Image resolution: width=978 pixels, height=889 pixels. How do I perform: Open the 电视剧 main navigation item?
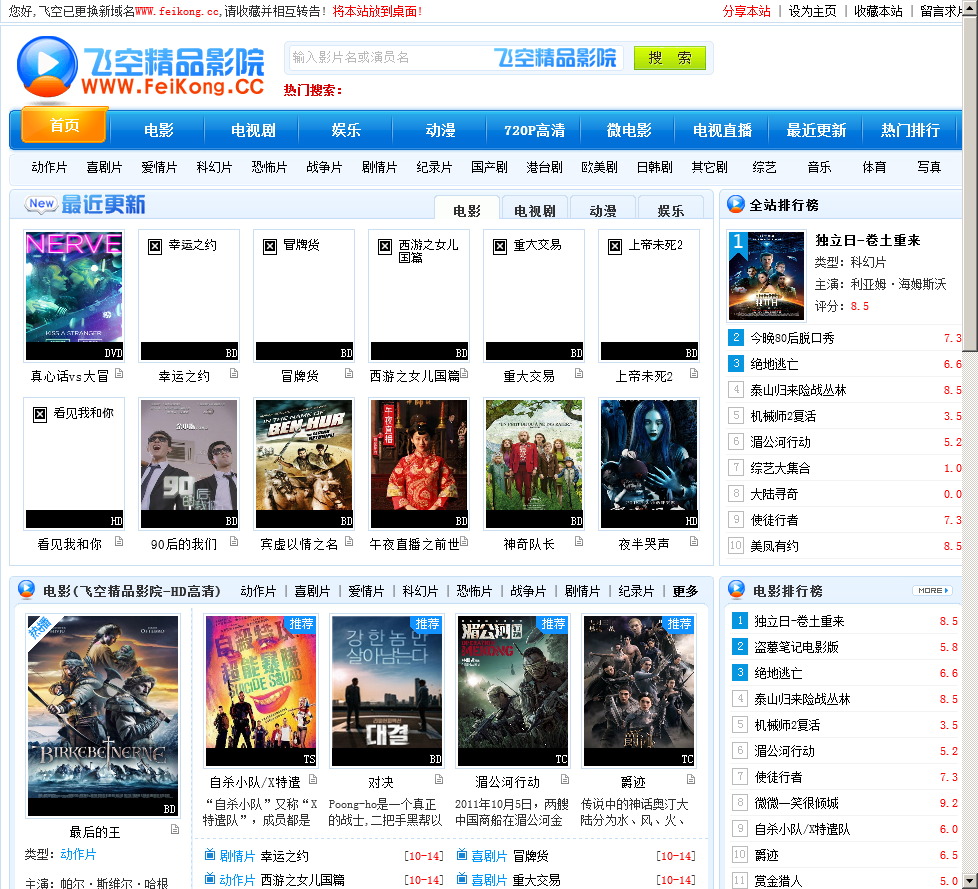click(253, 130)
